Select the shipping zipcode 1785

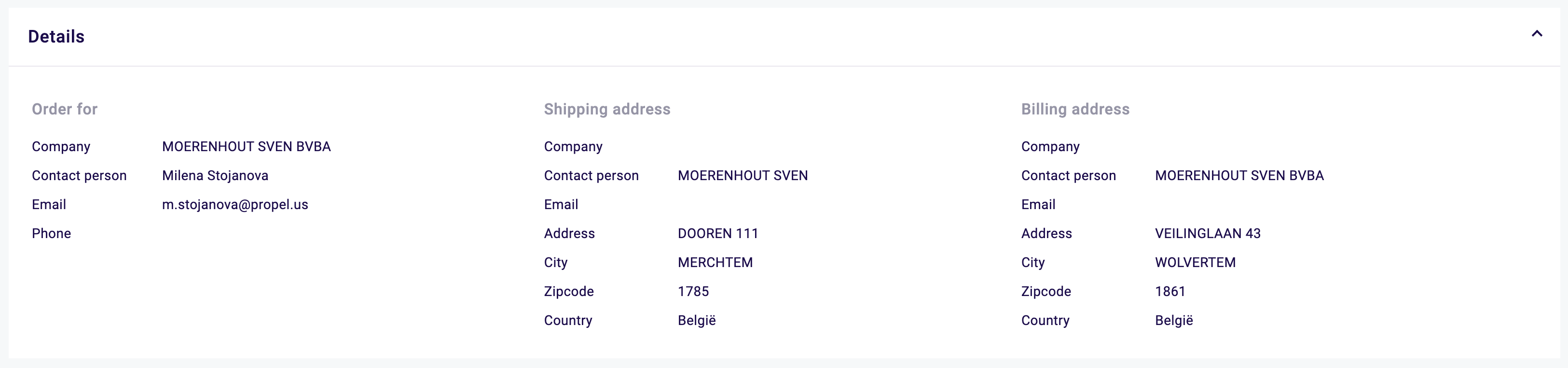693,291
